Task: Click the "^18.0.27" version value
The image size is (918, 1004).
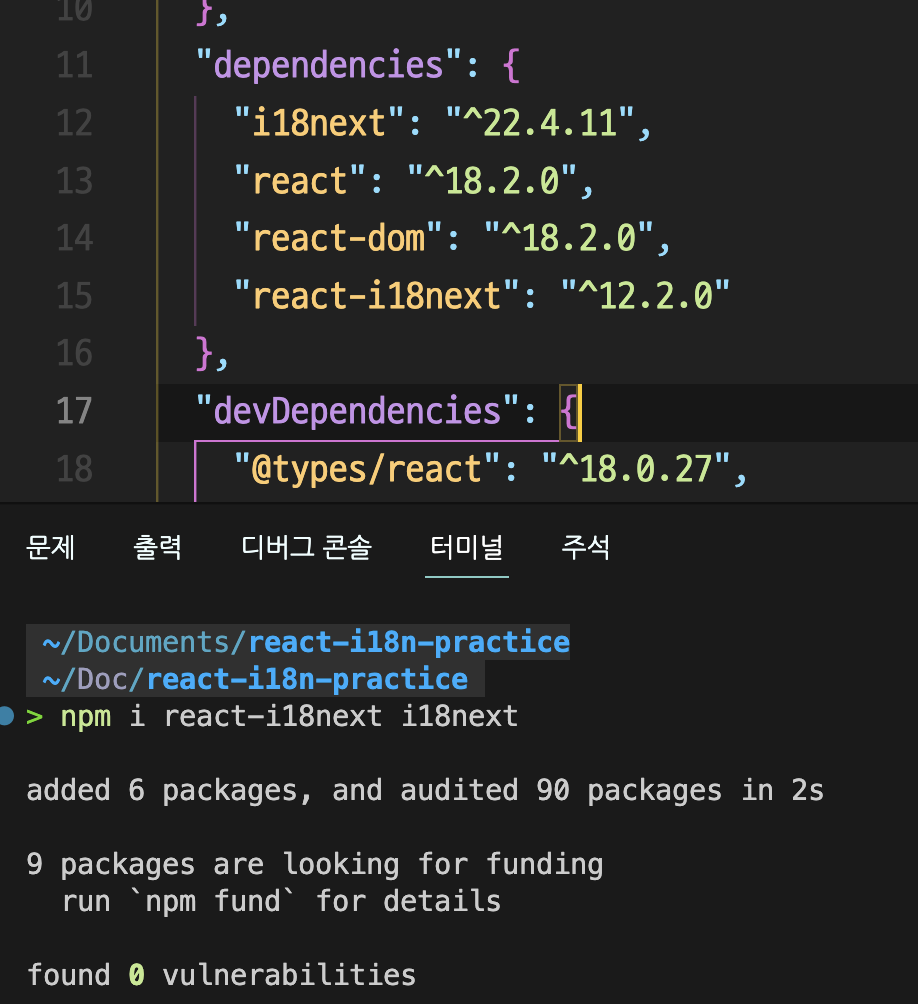Action: pyautogui.click(x=636, y=469)
